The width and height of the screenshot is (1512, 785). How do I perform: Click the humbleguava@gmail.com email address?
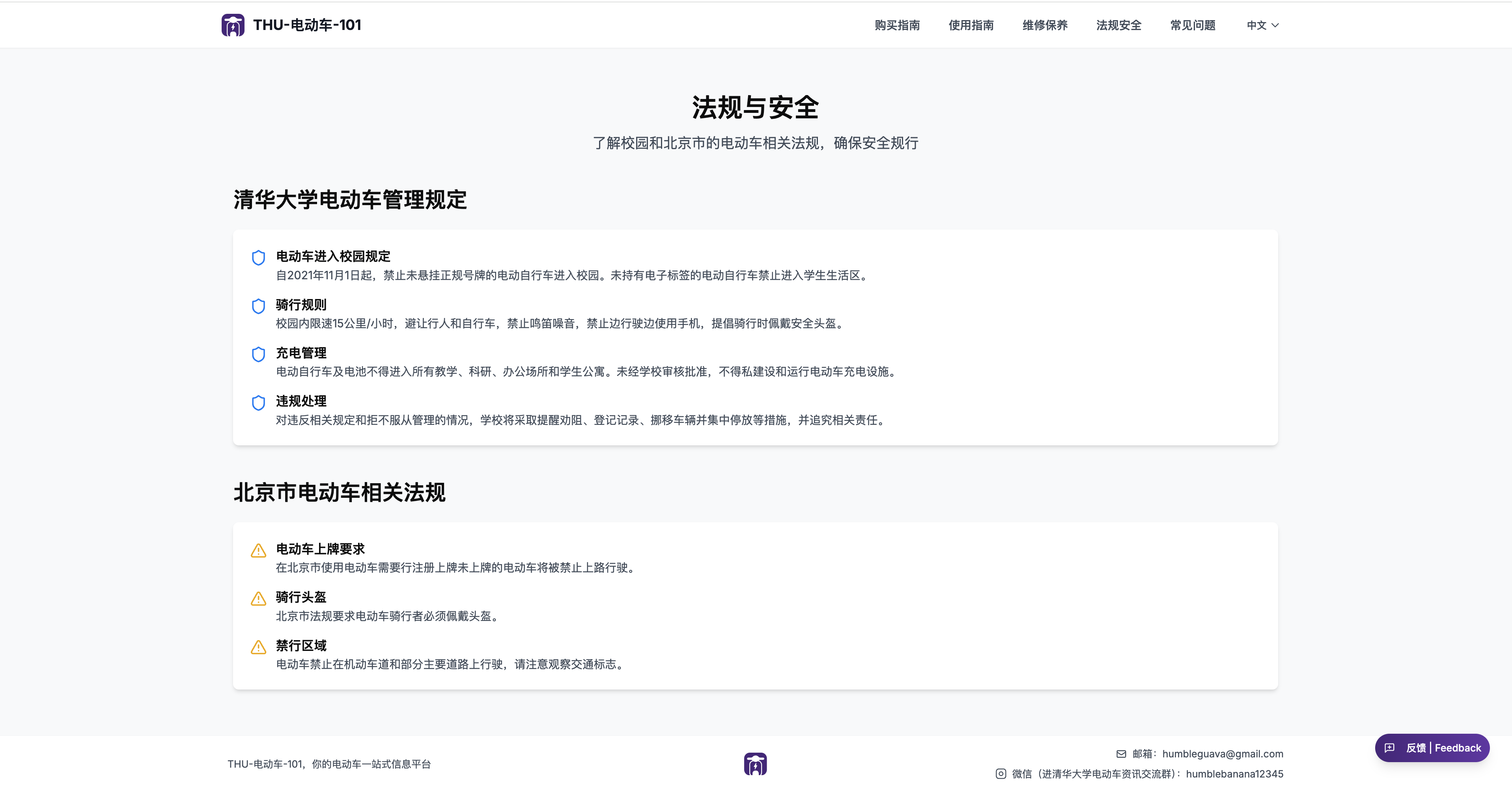(1222, 754)
